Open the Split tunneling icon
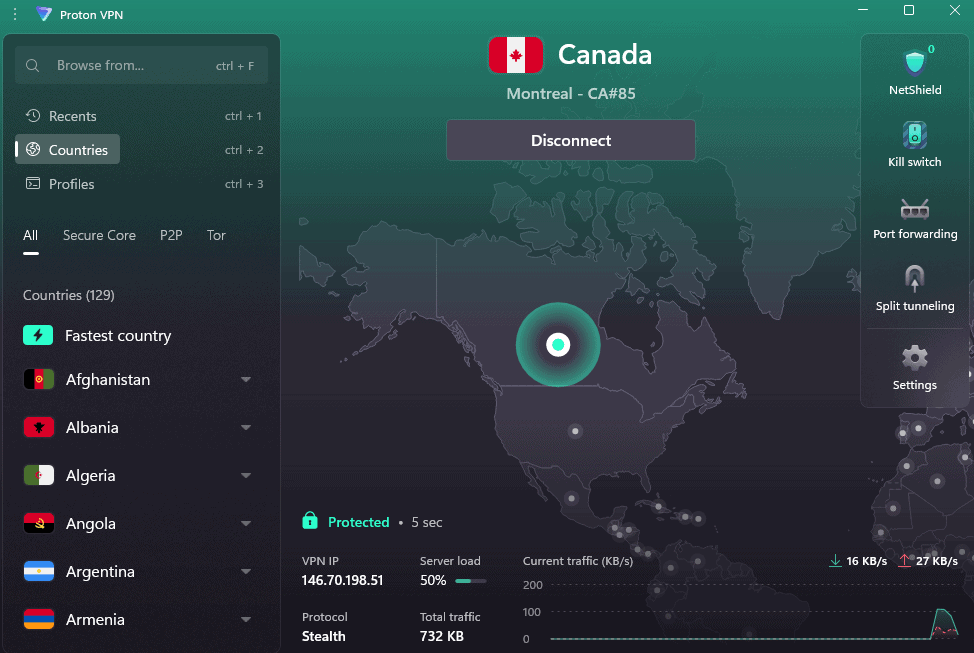Viewport: 974px width, 653px height. (x=915, y=279)
